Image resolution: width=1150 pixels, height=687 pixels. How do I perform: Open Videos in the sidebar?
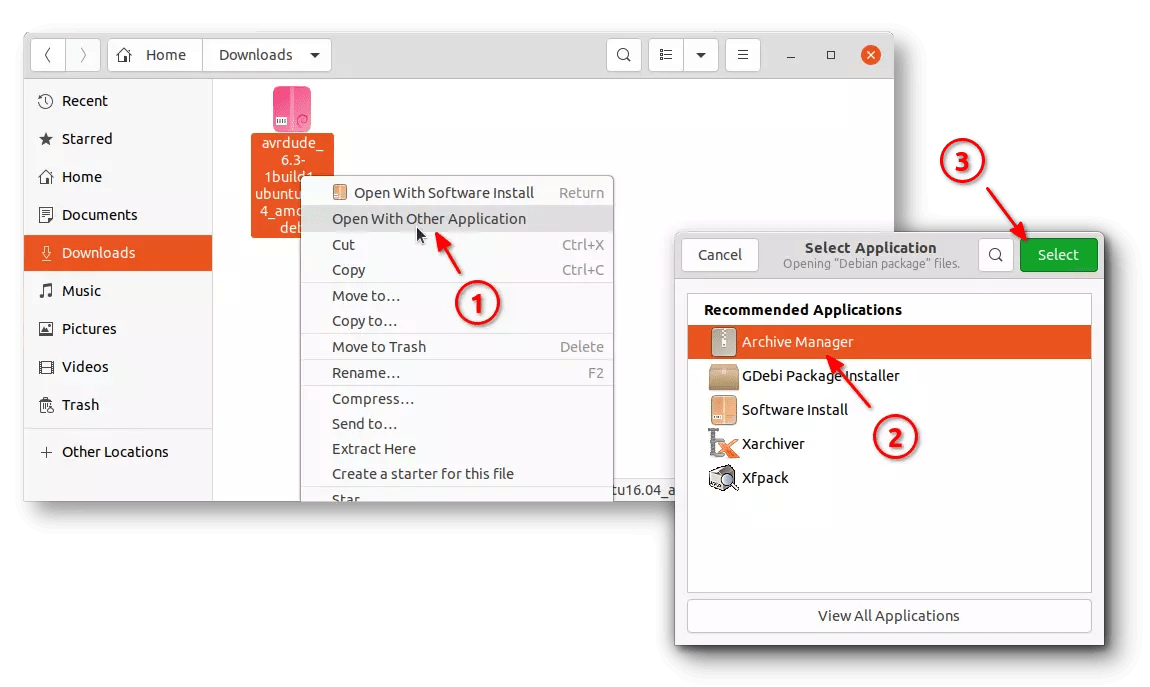coord(117,367)
